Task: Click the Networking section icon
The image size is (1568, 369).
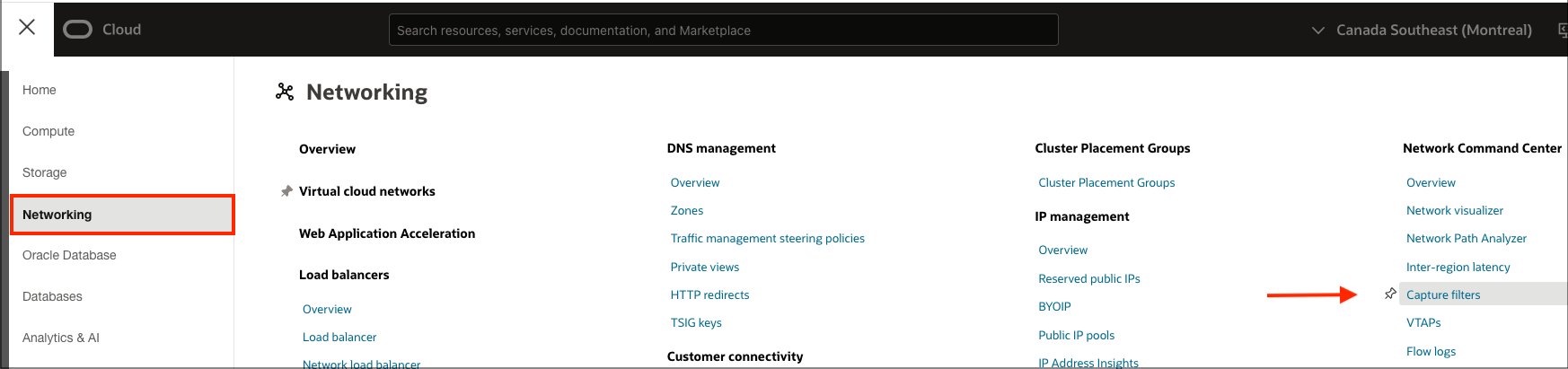Action: pos(285,92)
